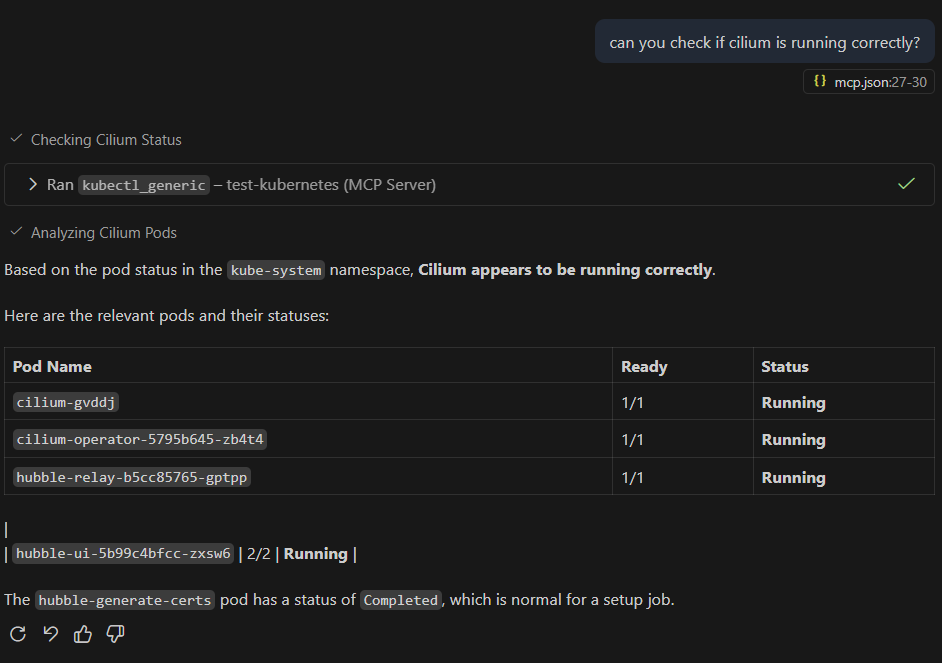The image size is (942, 663).
Task: Click the green checkmark on kubectl_generic row
Action: coord(906,184)
